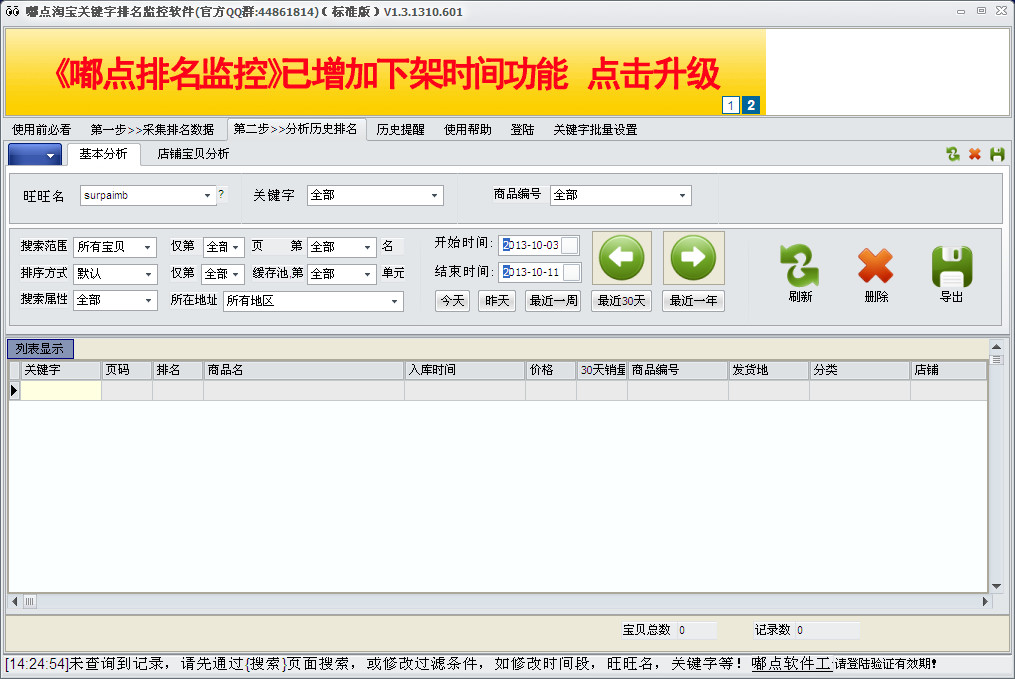This screenshot has width=1015, height=679.
Task: Click vertical scrollbar down arrow
Action: 997,586
